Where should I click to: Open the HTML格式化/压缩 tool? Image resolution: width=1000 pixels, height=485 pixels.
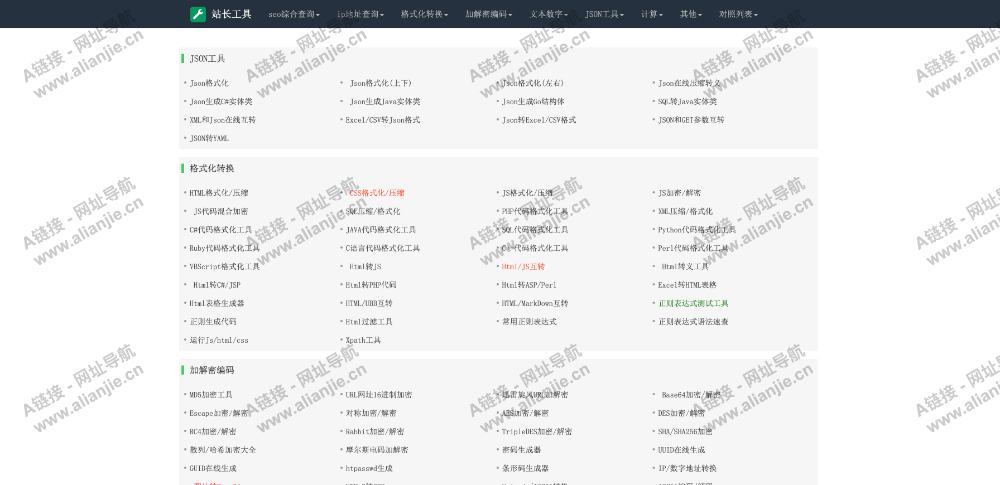219,193
